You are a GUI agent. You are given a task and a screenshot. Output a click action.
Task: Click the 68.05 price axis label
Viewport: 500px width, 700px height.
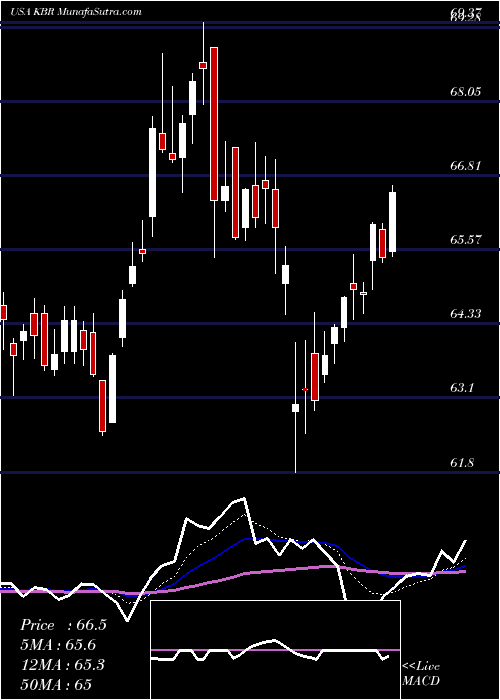click(x=466, y=92)
